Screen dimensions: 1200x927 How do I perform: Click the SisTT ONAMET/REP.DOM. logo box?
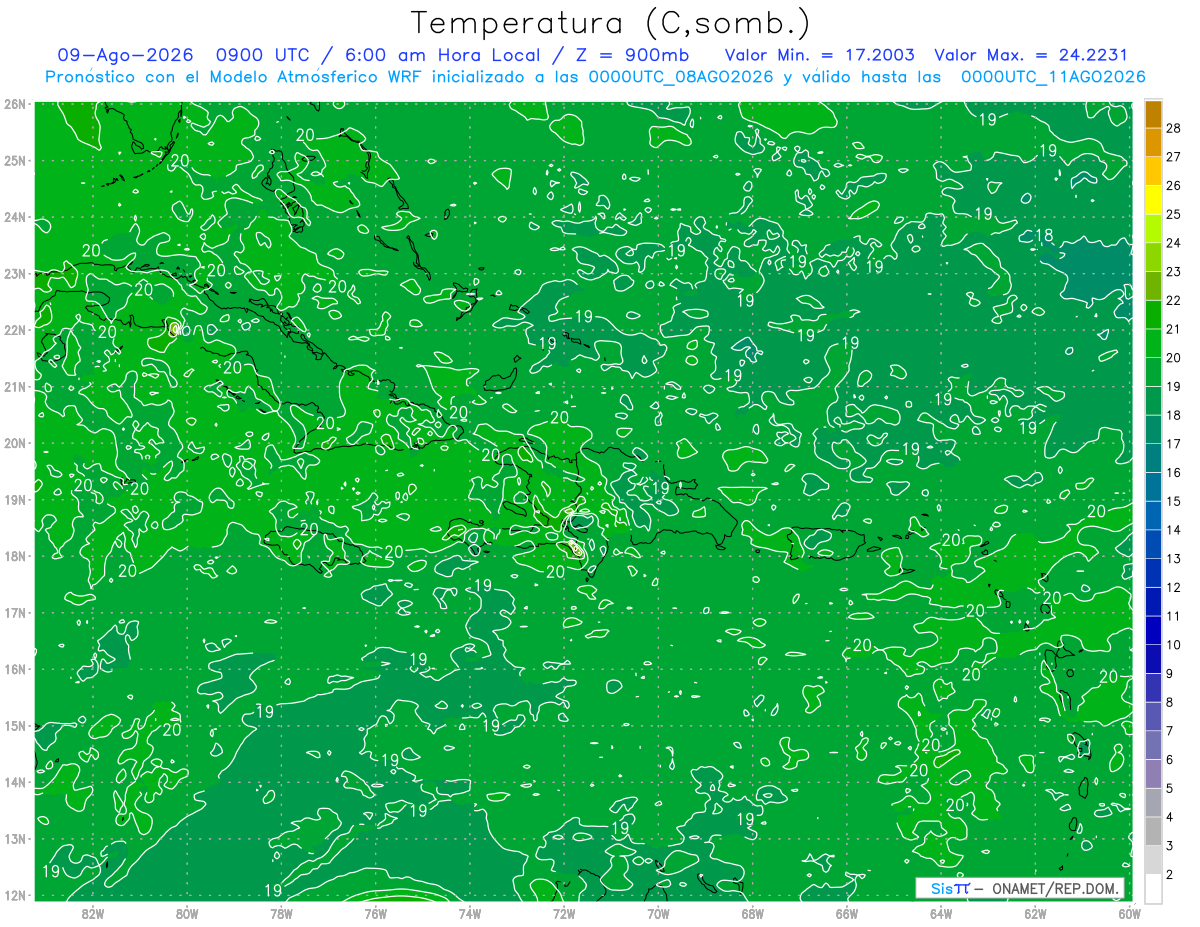click(1020, 888)
